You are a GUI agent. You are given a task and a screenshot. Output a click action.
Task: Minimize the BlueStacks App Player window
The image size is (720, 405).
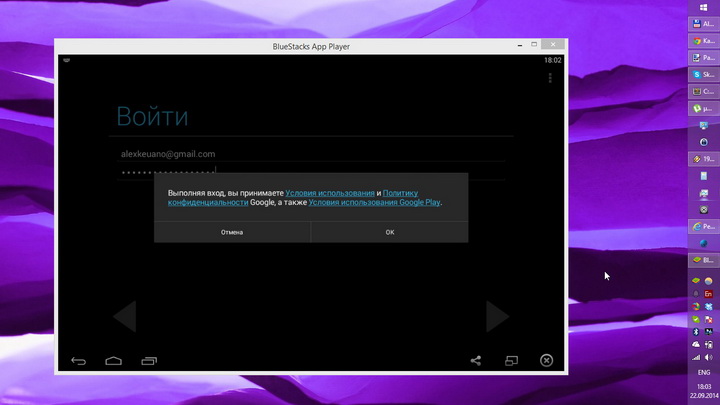pyautogui.click(x=520, y=45)
